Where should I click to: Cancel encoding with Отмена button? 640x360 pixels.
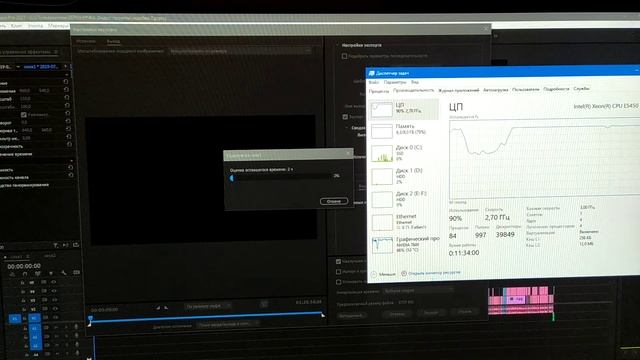(x=334, y=201)
